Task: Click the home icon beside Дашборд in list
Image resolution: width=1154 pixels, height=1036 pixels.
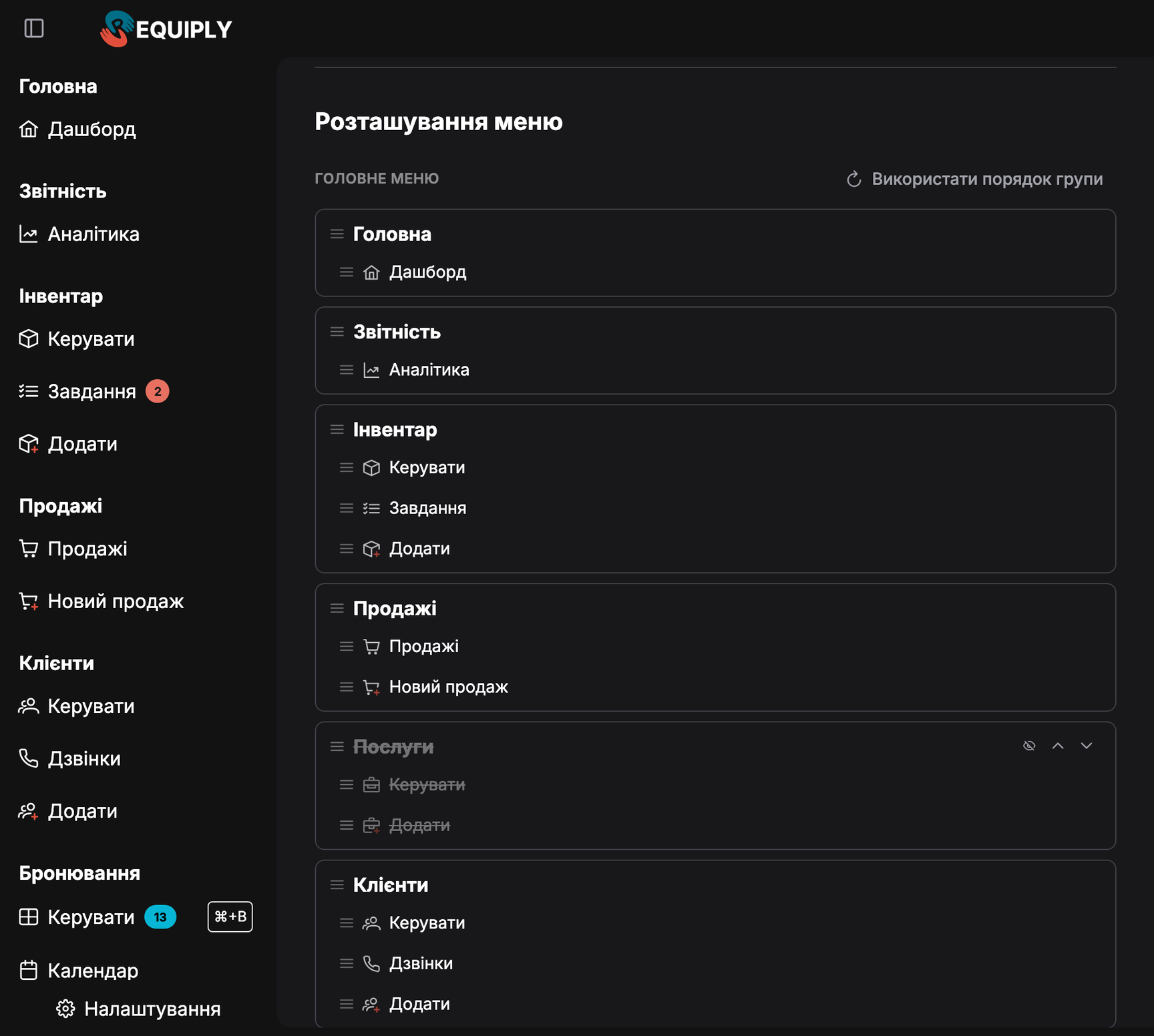Action: point(371,272)
